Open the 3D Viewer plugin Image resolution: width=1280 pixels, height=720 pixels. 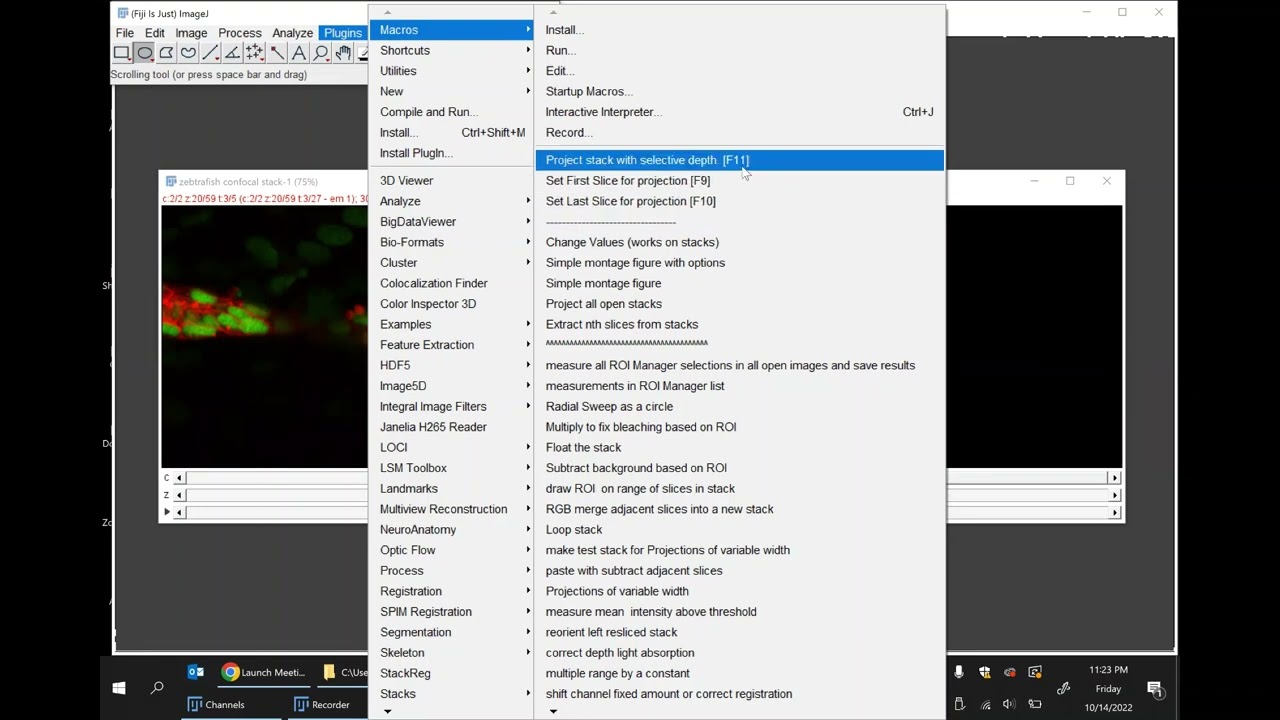(x=451, y=181)
